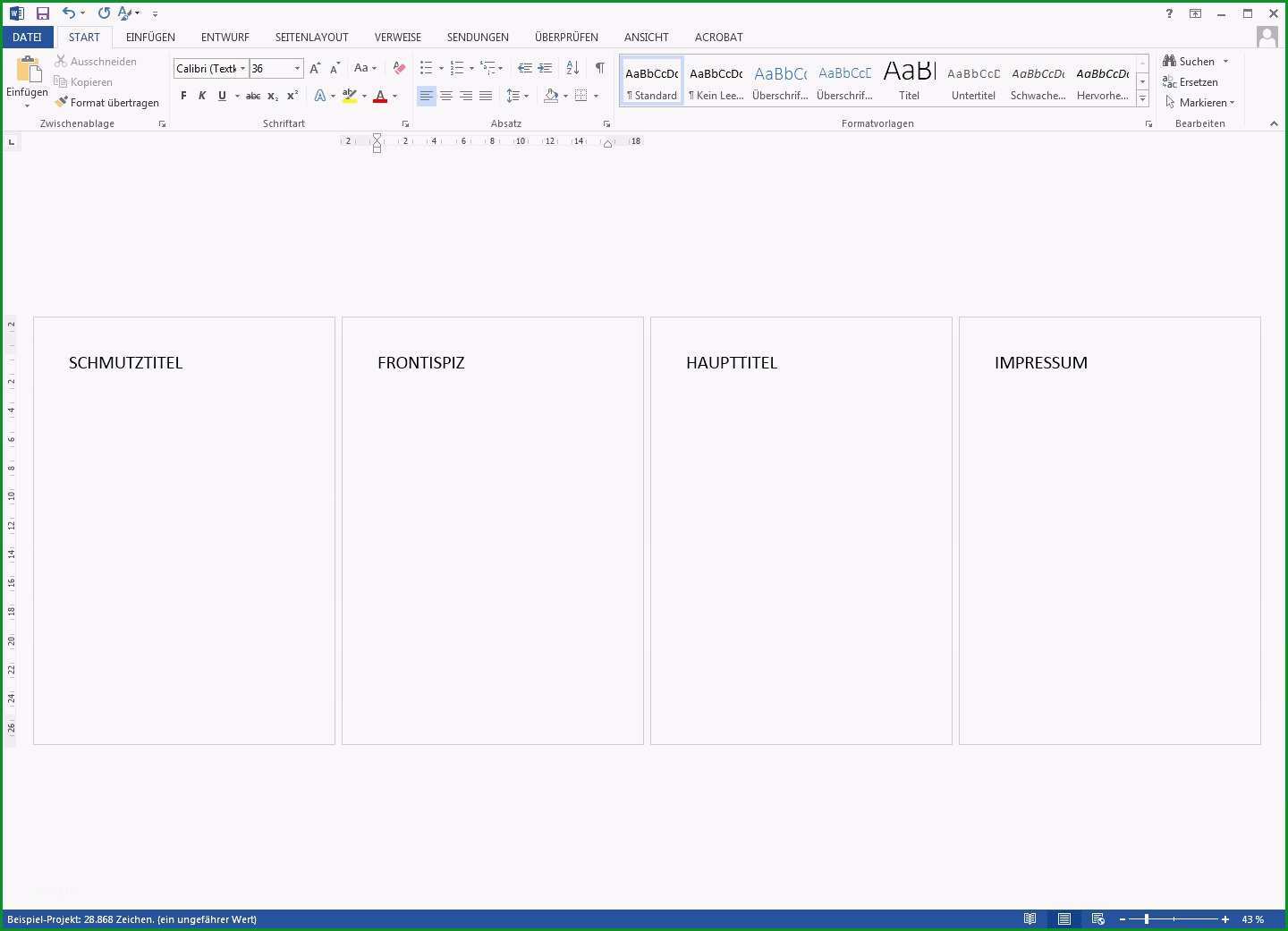
Task: Open the Aa change case dropdown
Action: pyautogui.click(x=365, y=68)
